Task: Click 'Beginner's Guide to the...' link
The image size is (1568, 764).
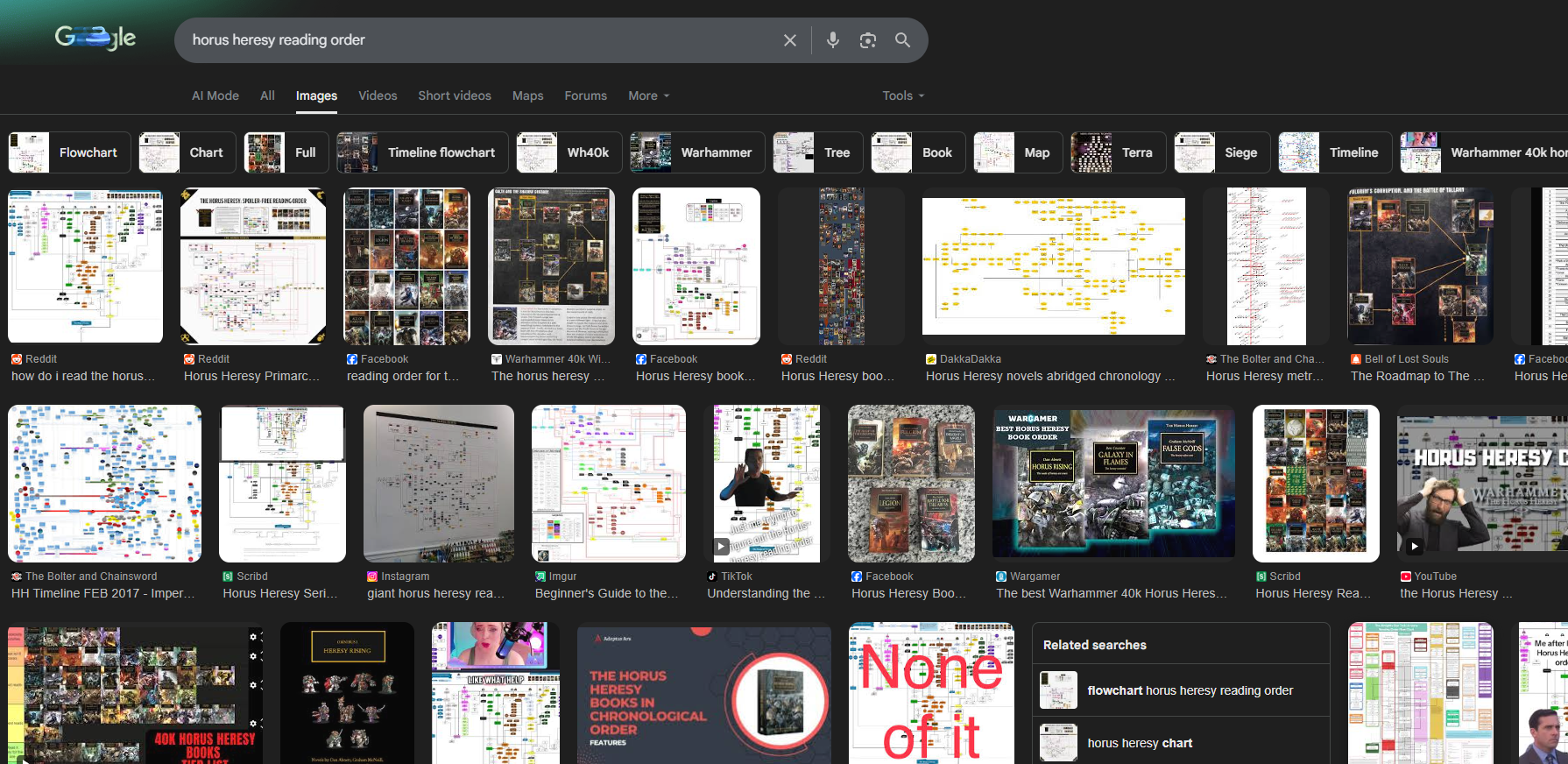Action: coord(607,593)
